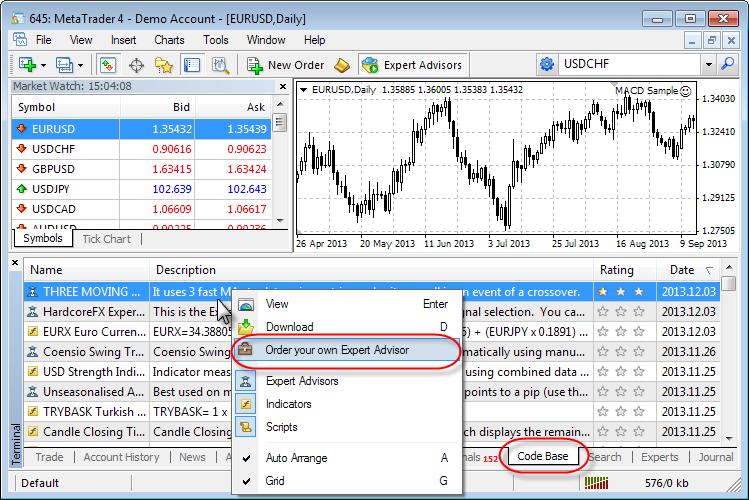This screenshot has height=500, width=749.
Task: Toggle the Market Watch window icon
Action: tap(108, 64)
